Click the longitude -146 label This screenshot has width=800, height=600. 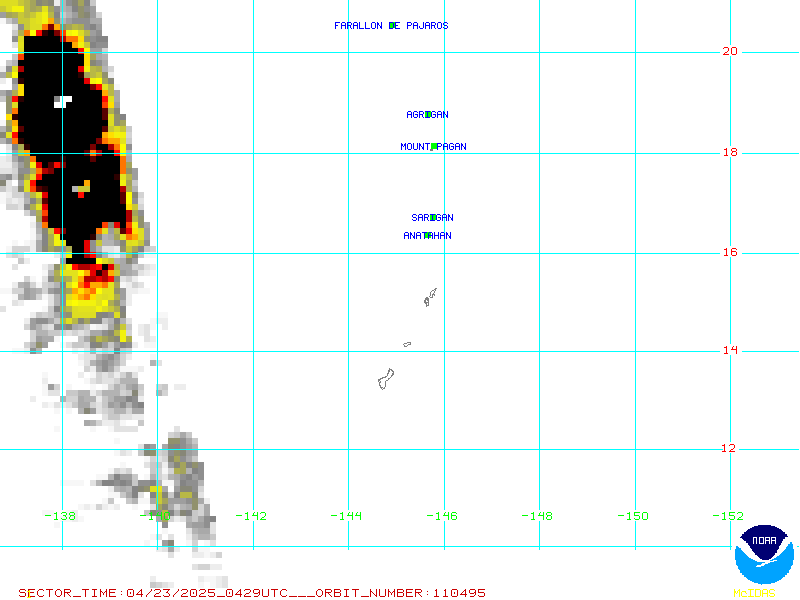tap(442, 516)
